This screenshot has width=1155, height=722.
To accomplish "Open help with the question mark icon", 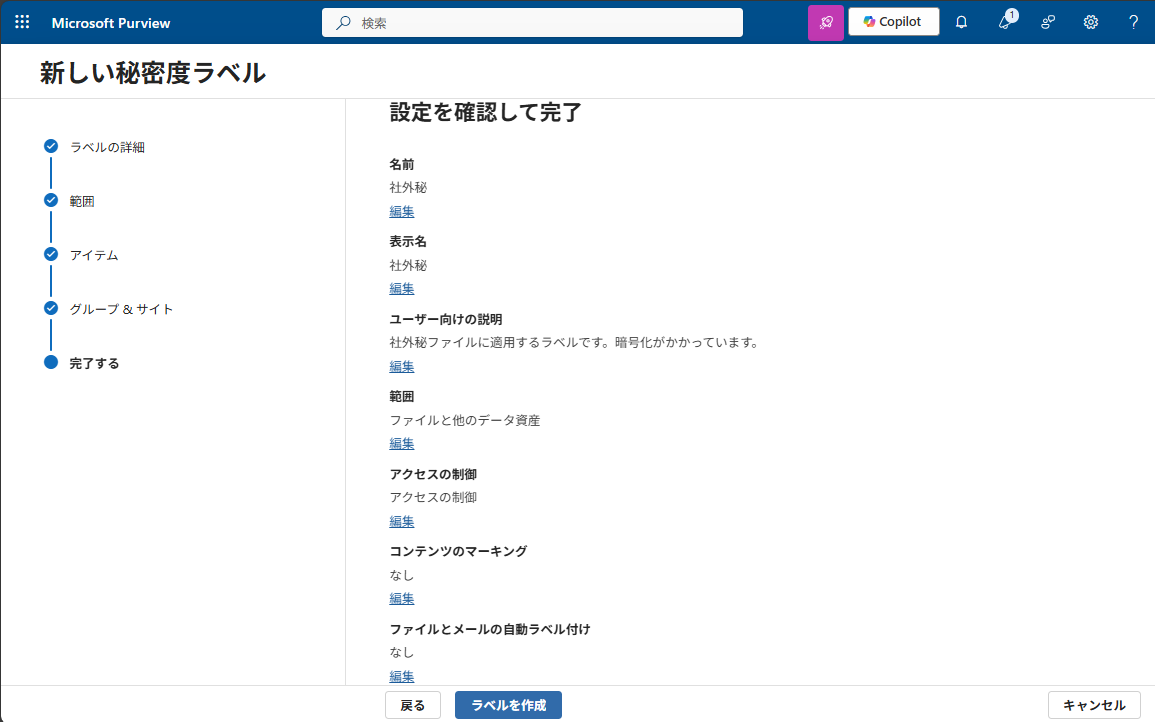I will click(1132, 21).
